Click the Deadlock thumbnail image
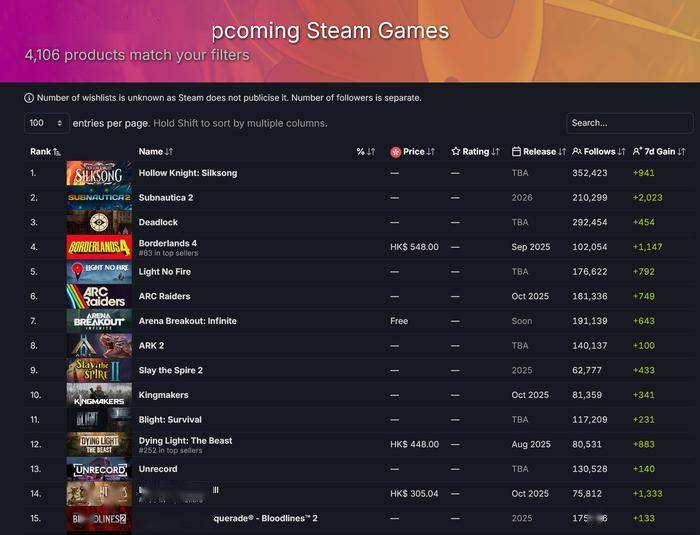Image resolution: width=700 pixels, height=535 pixels. [x=99, y=222]
